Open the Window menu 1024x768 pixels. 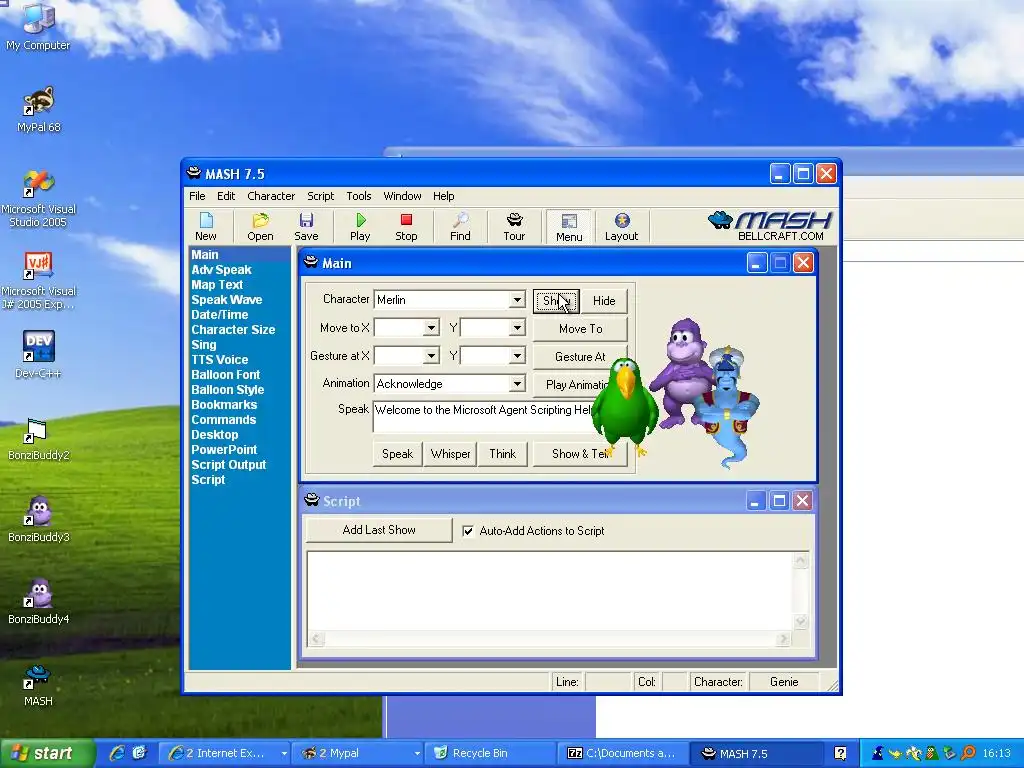coord(402,196)
